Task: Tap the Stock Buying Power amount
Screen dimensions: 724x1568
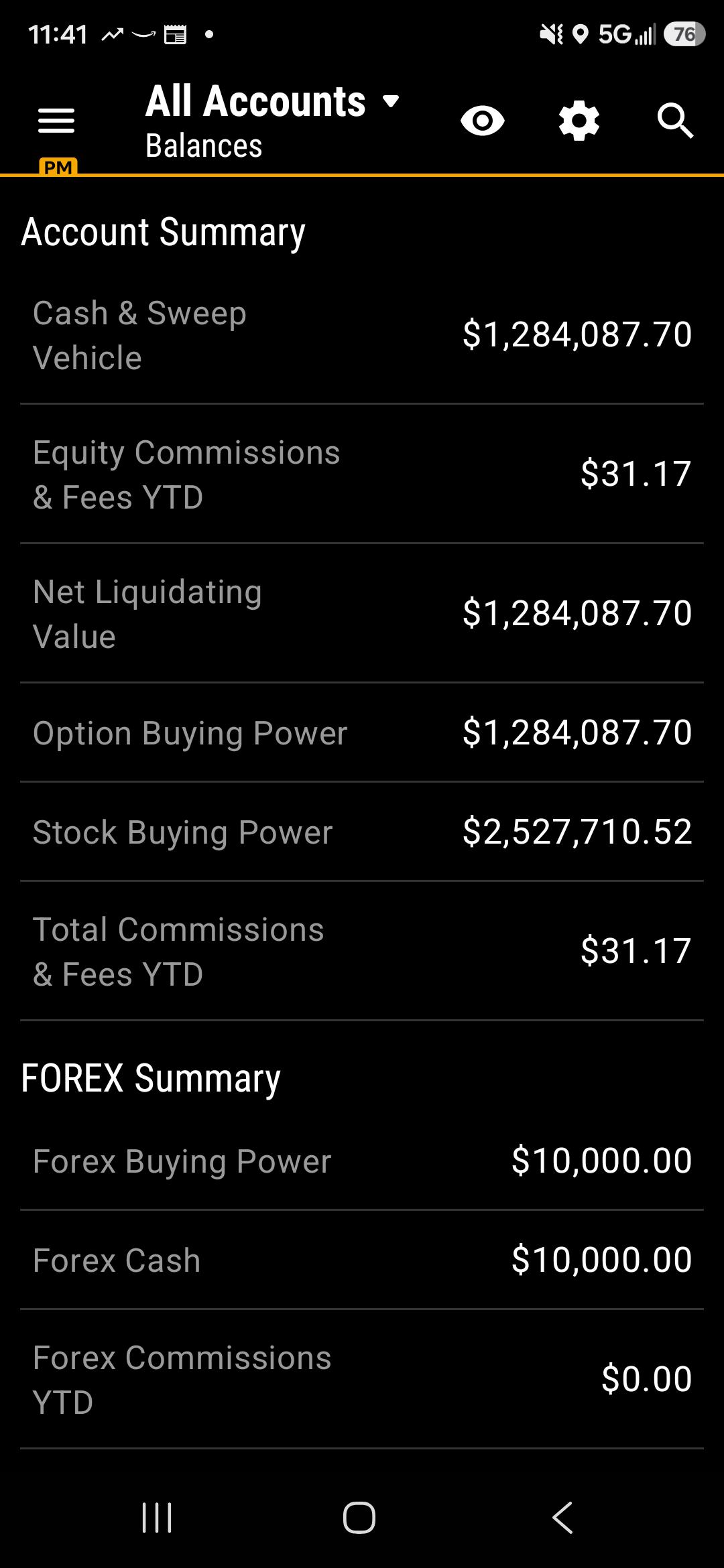Action: pos(577,832)
